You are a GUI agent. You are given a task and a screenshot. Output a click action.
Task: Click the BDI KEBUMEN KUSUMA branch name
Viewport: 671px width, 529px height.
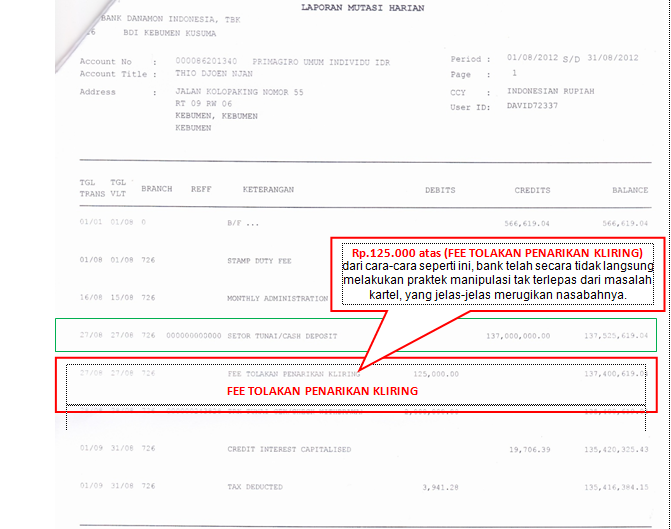(x=169, y=33)
